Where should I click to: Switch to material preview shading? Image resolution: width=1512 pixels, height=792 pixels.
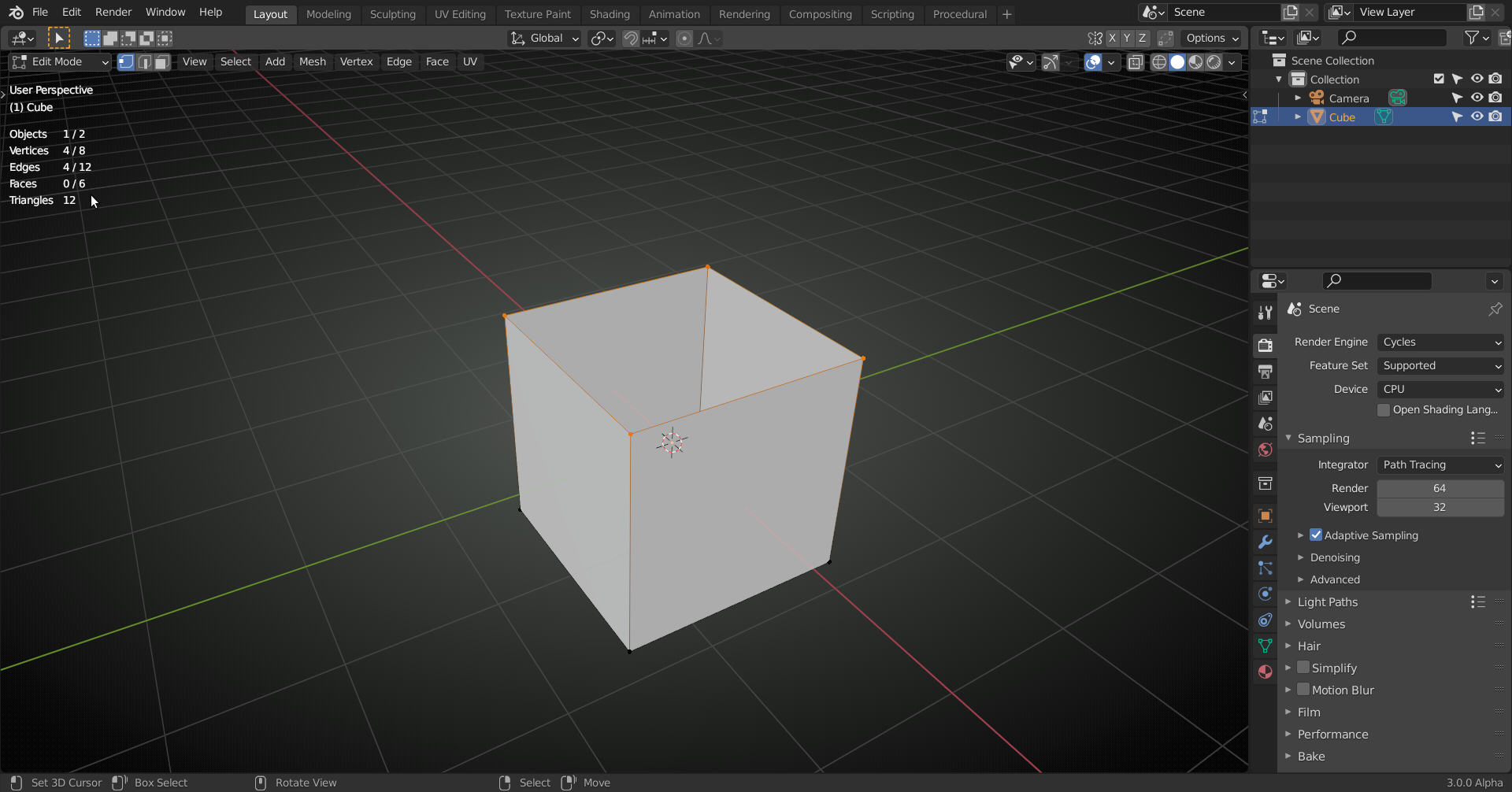pos(1195,62)
